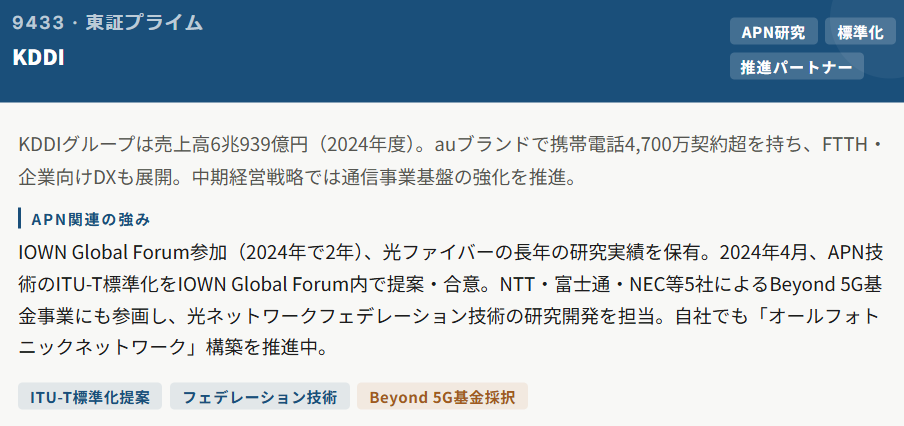Click the 推進パートナー badge
This screenshot has width=904, height=426.
coord(796,67)
